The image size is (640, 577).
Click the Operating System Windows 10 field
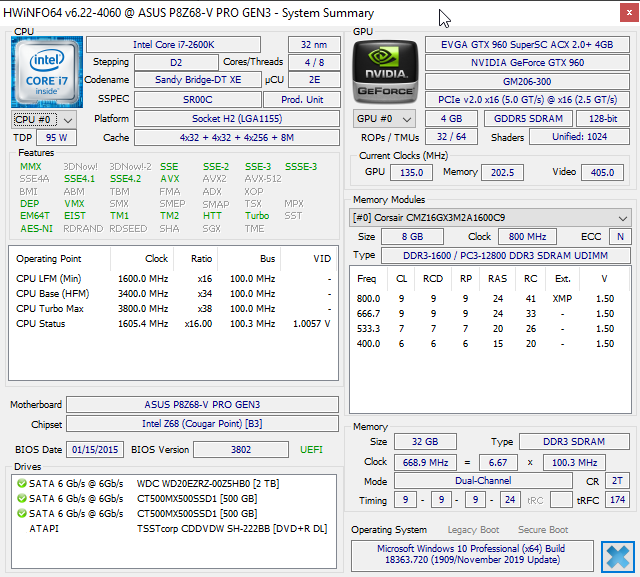[472, 554]
